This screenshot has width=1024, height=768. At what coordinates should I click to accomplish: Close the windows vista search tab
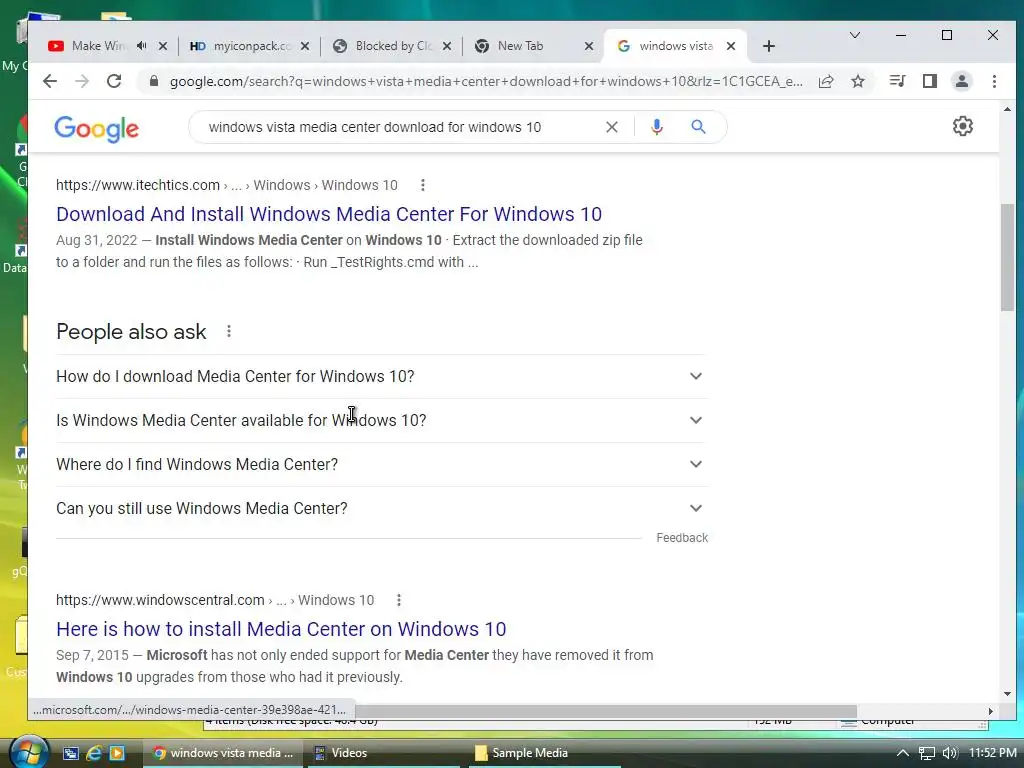click(731, 46)
